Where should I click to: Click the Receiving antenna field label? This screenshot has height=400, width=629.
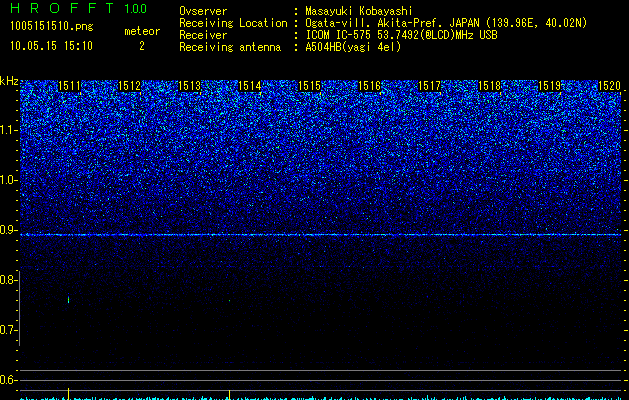pos(230,47)
